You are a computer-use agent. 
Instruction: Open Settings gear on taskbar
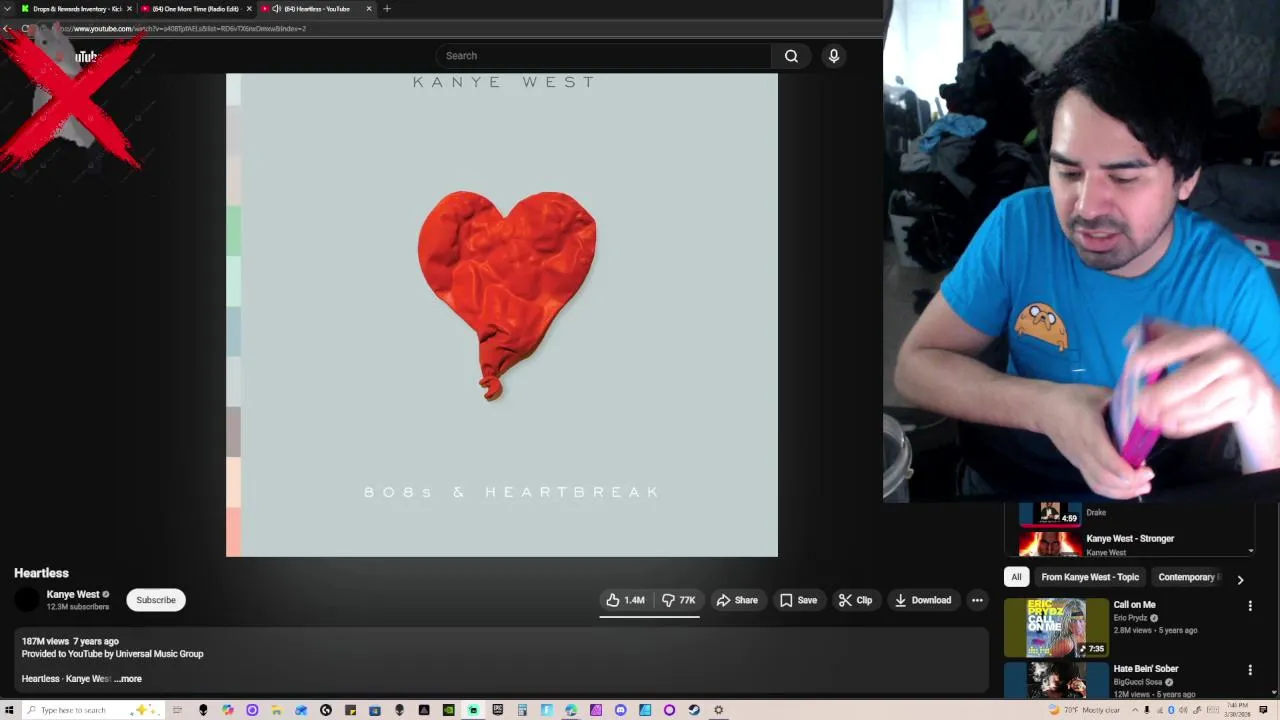(x=718, y=710)
